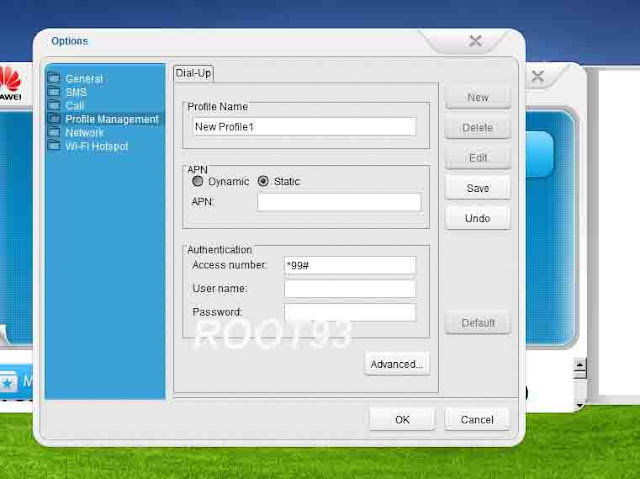Focus the Profile Name input field
Image resolution: width=640 pixels, height=479 pixels.
tap(304, 127)
